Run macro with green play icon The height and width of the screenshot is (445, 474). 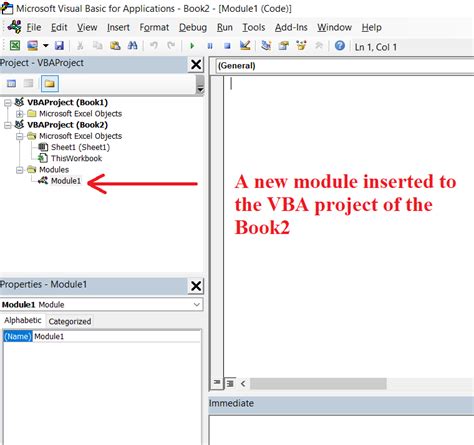pyautogui.click(x=192, y=46)
